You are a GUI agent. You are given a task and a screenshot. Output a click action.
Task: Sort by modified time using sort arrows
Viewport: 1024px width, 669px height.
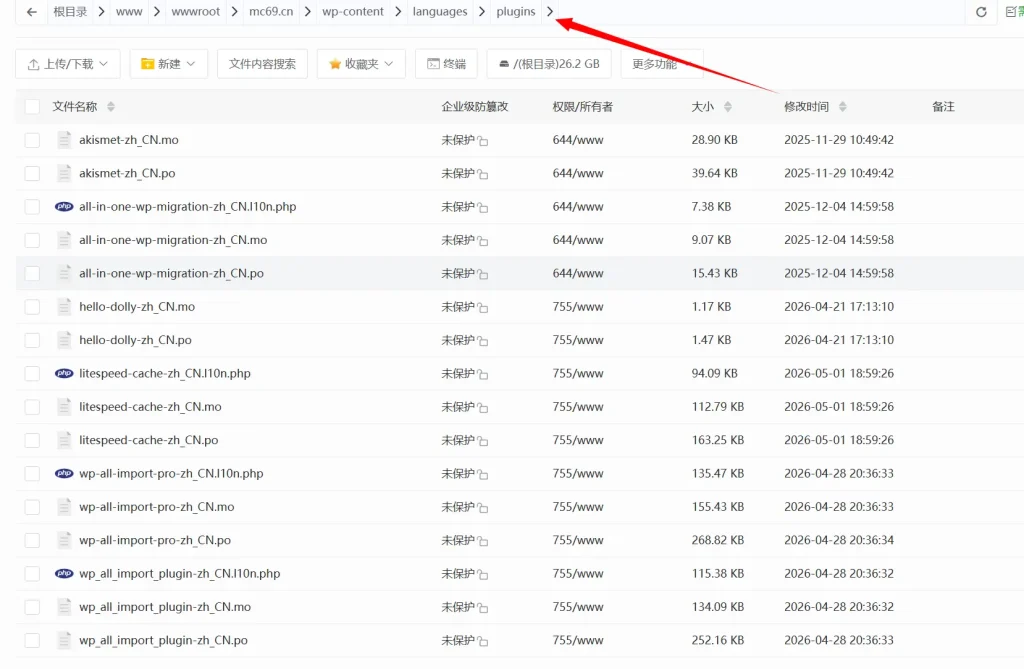click(x=842, y=106)
